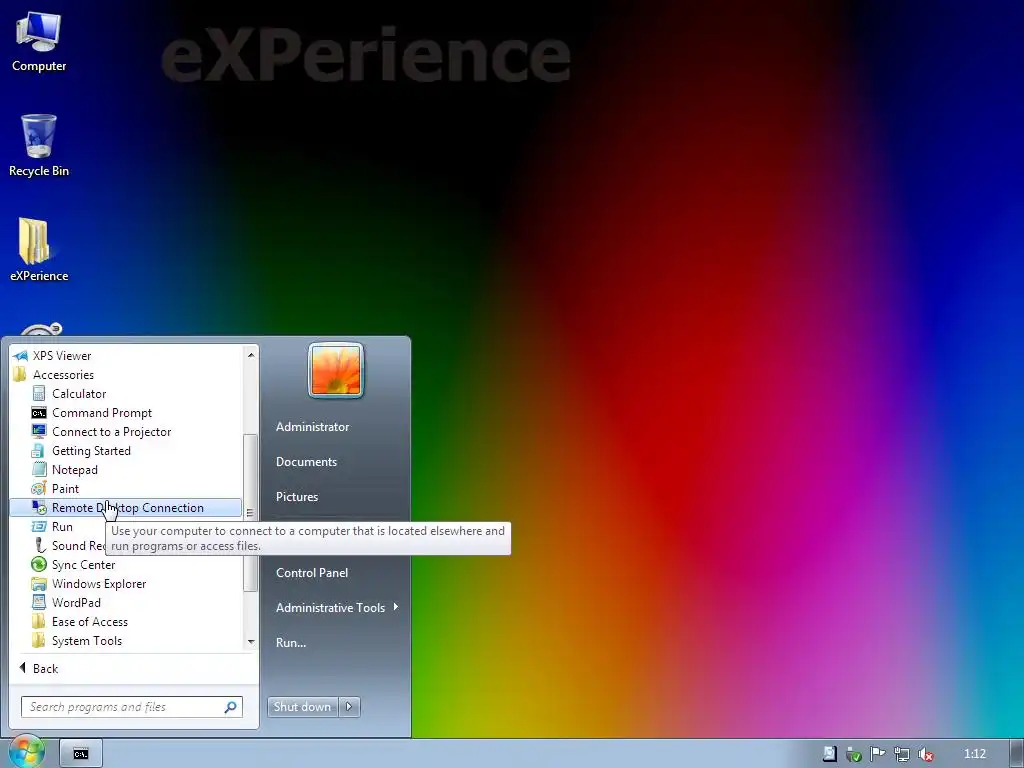1024x768 pixels.
Task: Click the program list scroll-down arrow
Action: (x=251, y=643)
